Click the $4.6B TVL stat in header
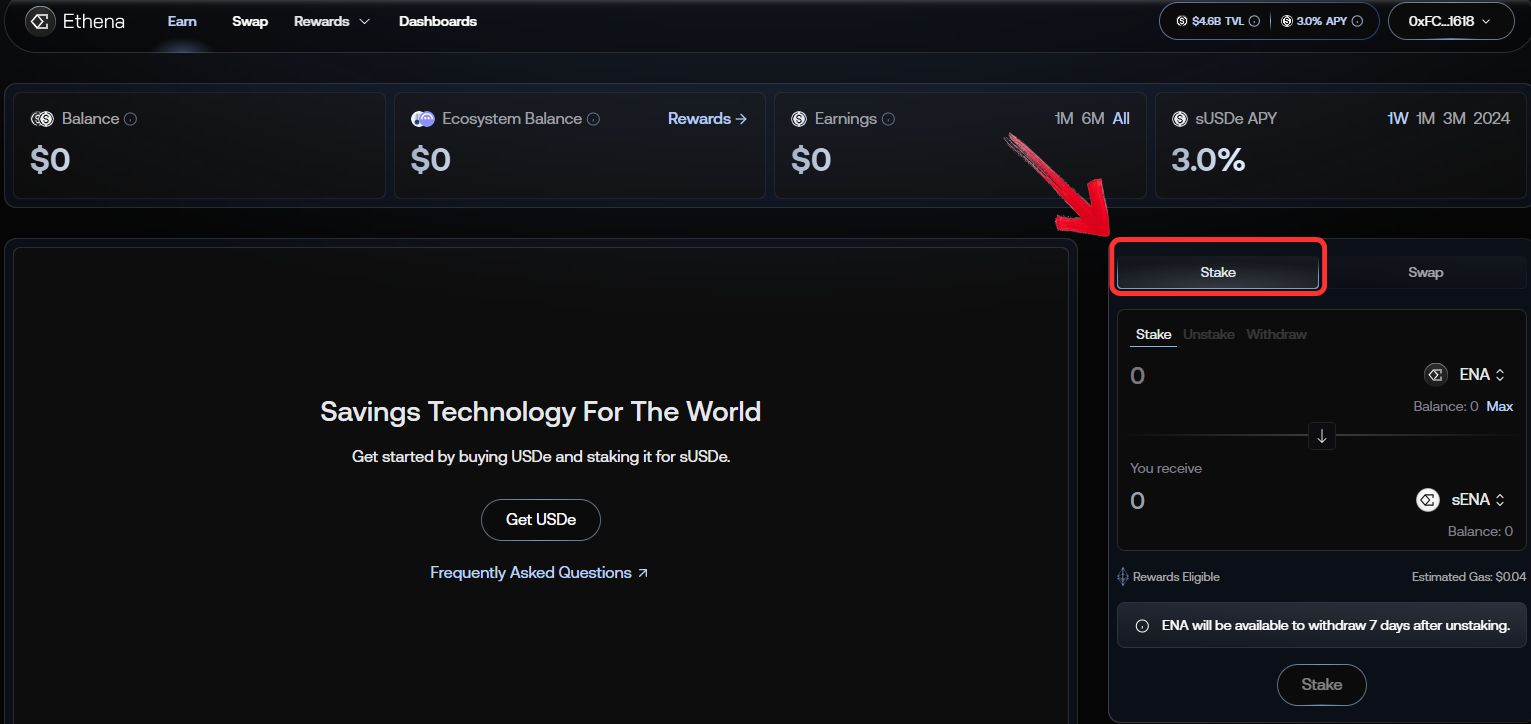Screen dimensions: 1531x724 pos(1218,21)
